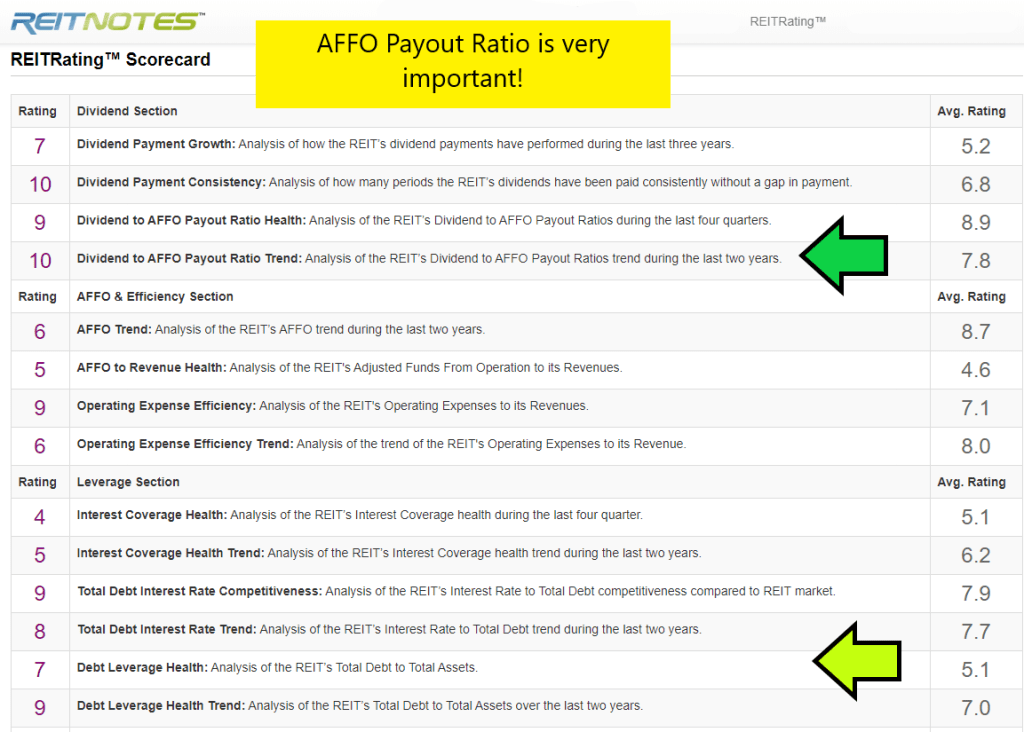Click the lime green arrow beside Debt Leverage Health
The image size is (1024, 732).
click(x=856, y=661)
